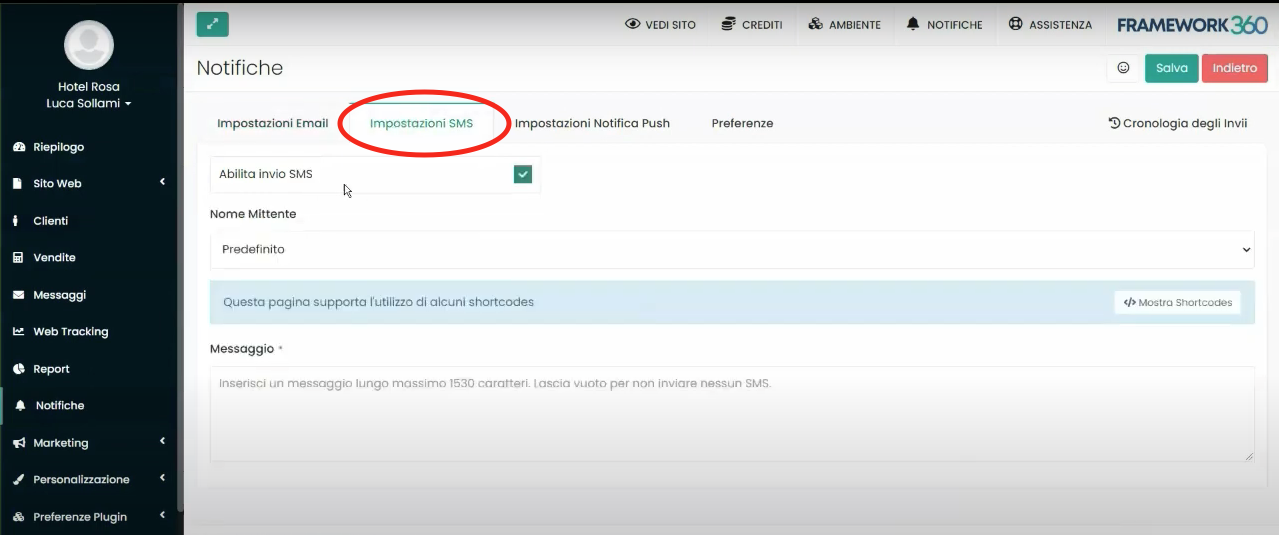Click the smiley face icon button
The width and height of the screenshot is (1279, 535).
(x=1123, y=68)
